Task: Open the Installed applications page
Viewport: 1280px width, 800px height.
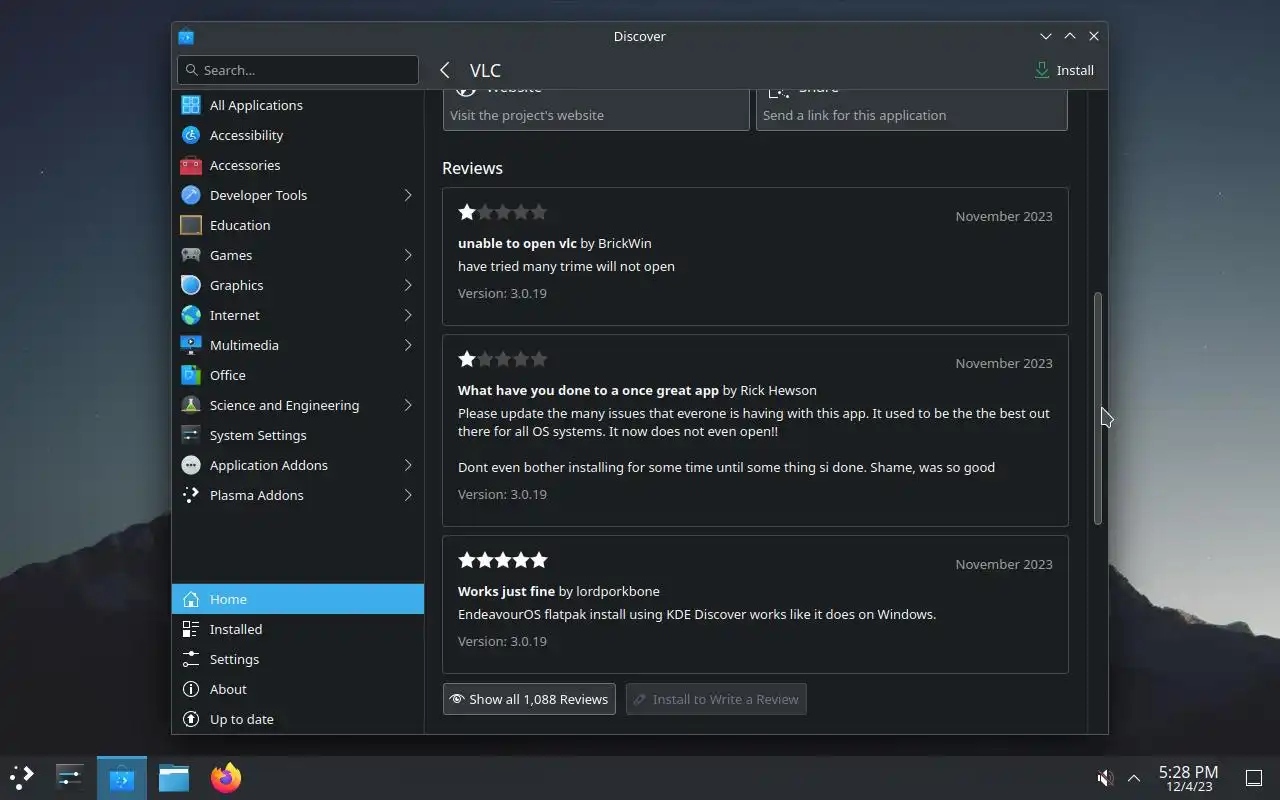Action: pos(298,629)
